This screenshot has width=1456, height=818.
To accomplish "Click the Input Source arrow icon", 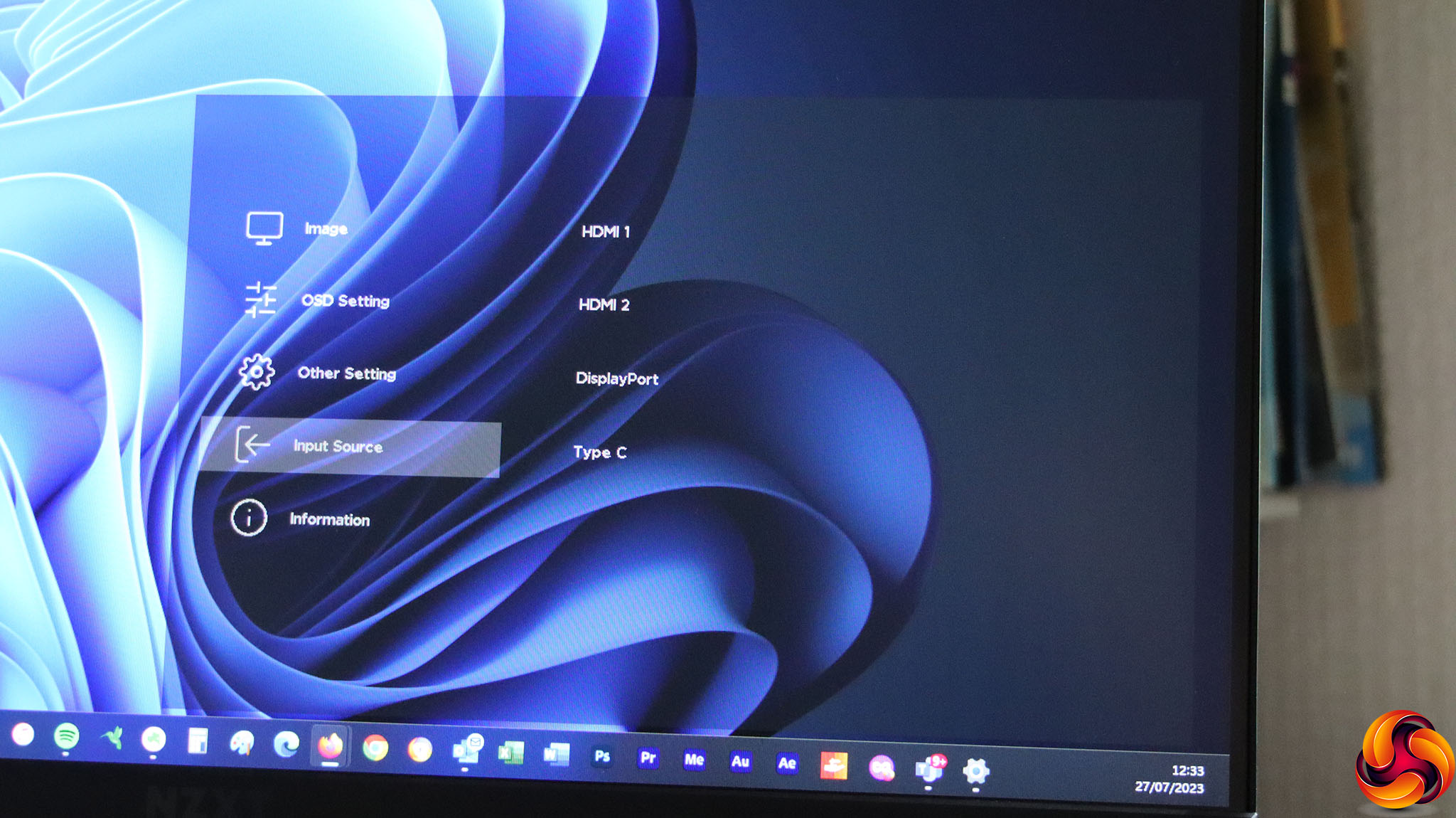I will [x=252, y=445].
